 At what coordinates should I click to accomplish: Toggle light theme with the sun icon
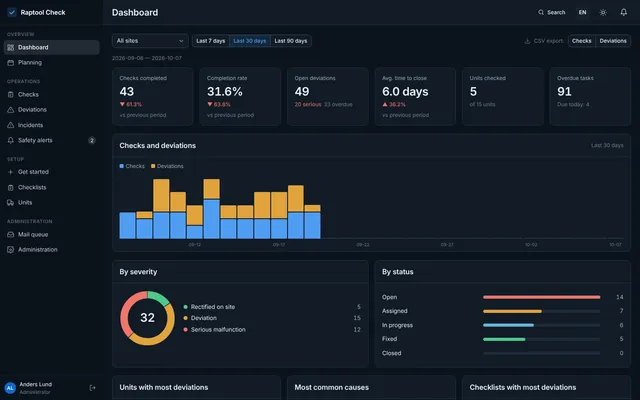click(x=603, y=12)
